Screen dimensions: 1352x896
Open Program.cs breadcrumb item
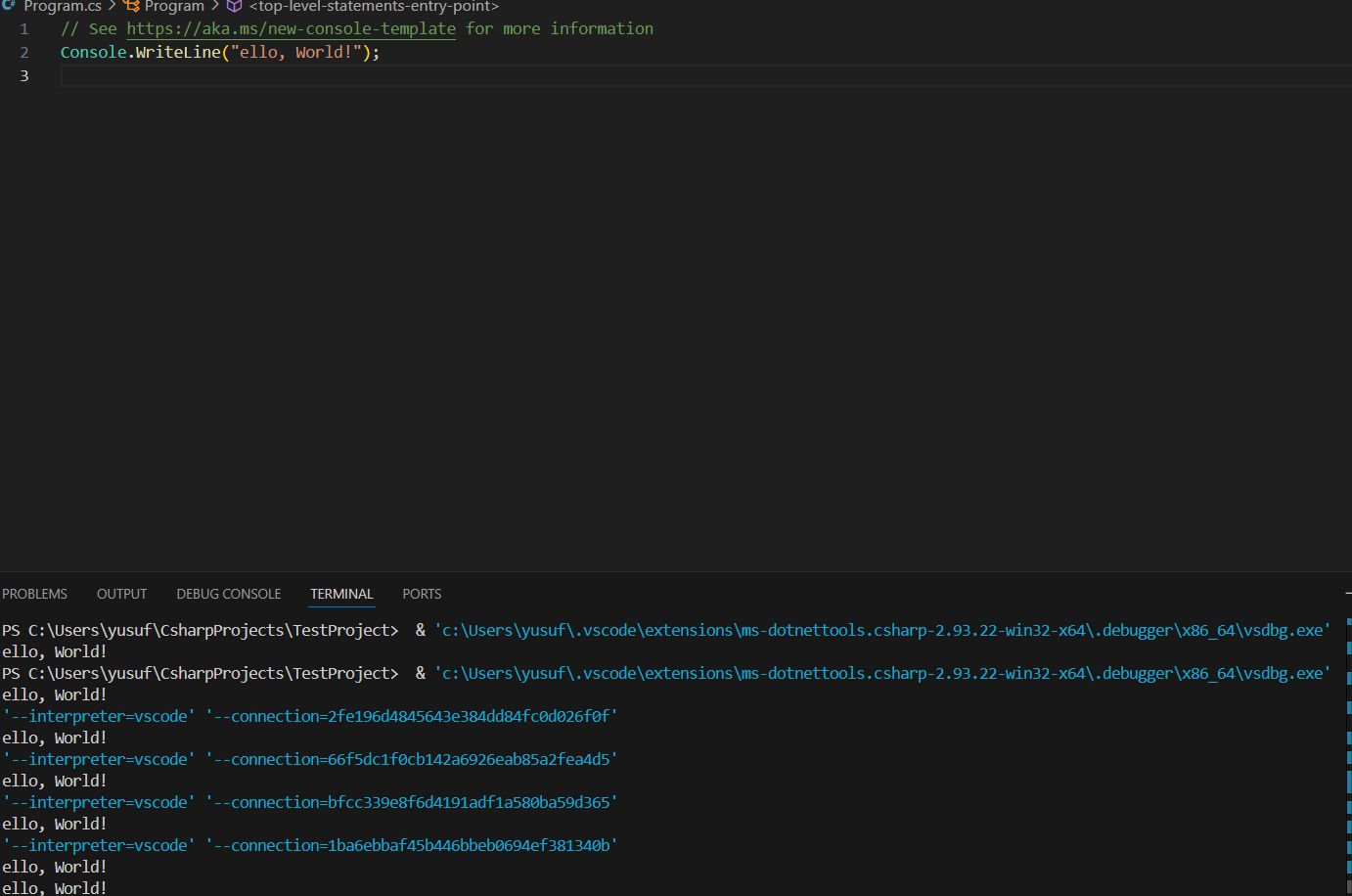(62, 6)
